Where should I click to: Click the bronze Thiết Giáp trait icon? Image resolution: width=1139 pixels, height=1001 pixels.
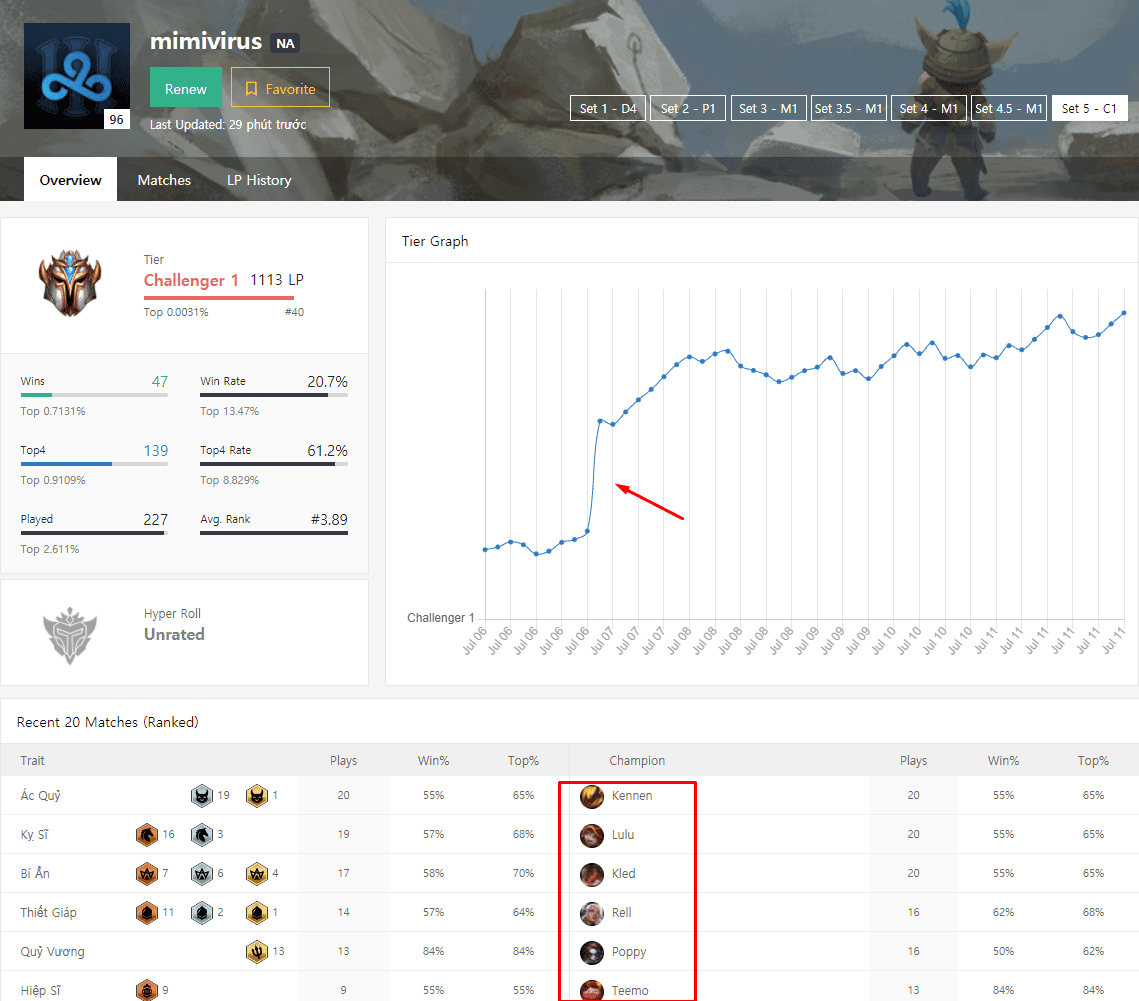click(x=147, y=913)
